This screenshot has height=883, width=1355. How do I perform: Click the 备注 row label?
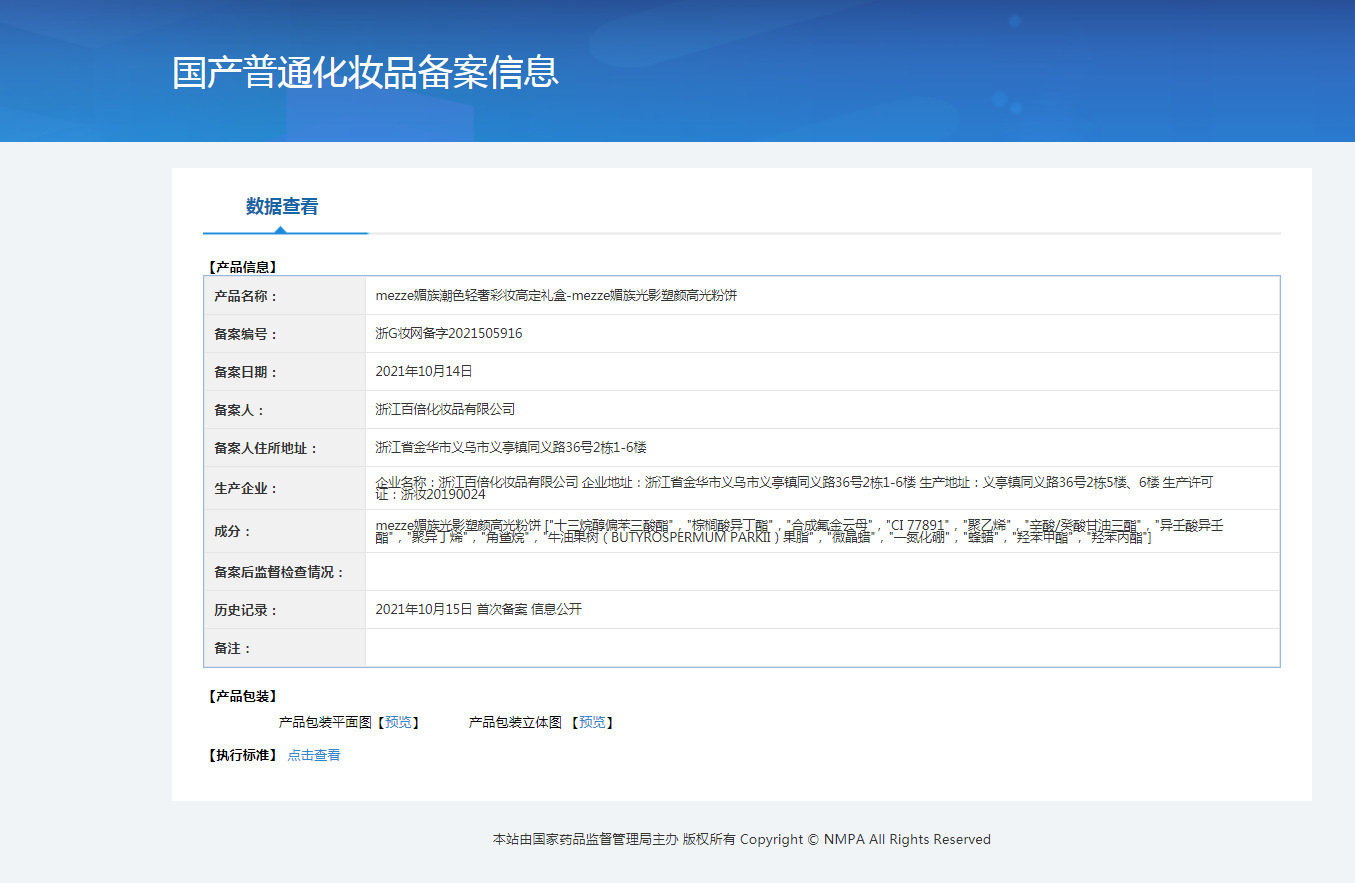[x=233, y=648]
